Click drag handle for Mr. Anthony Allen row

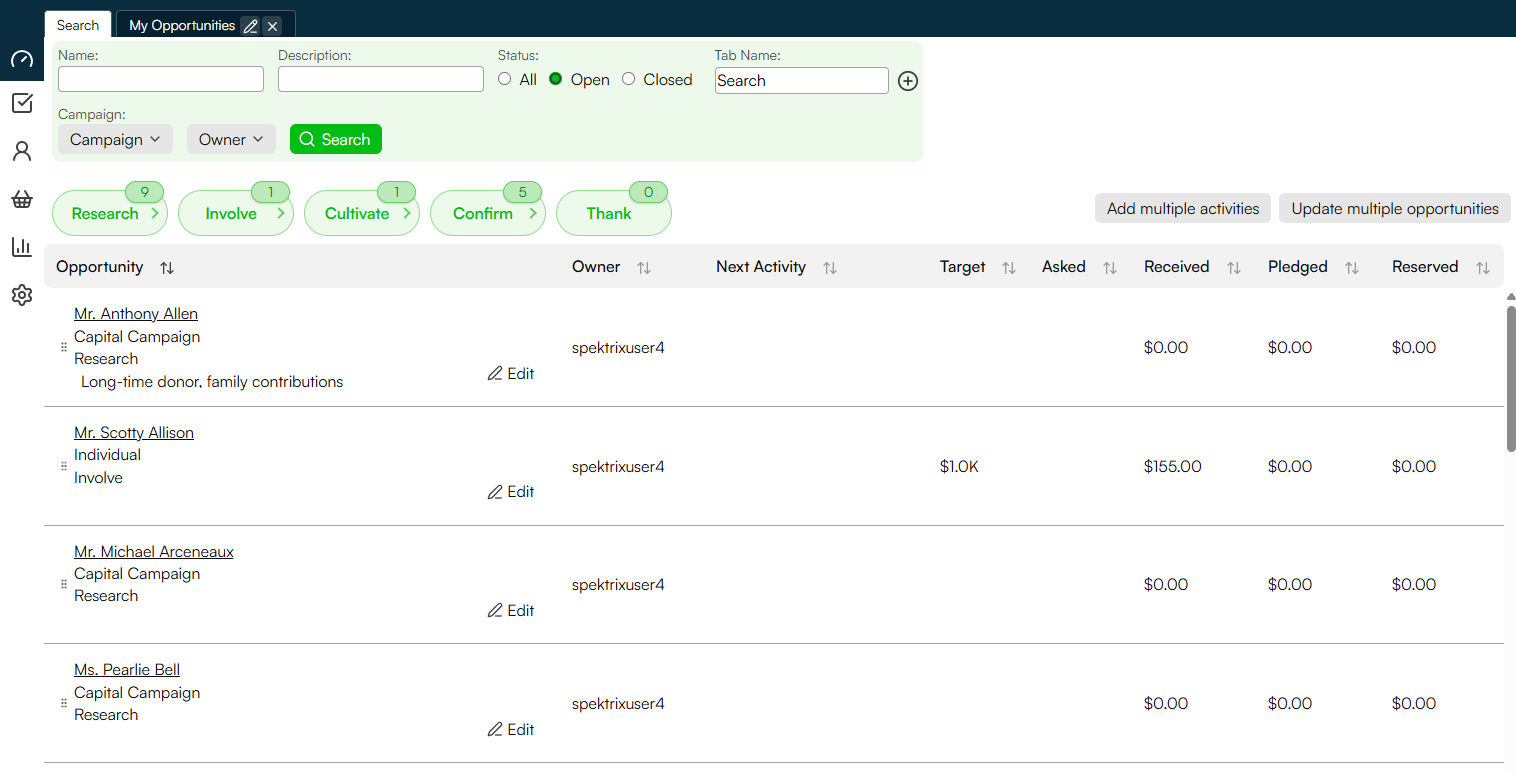[x=64, y=348]
